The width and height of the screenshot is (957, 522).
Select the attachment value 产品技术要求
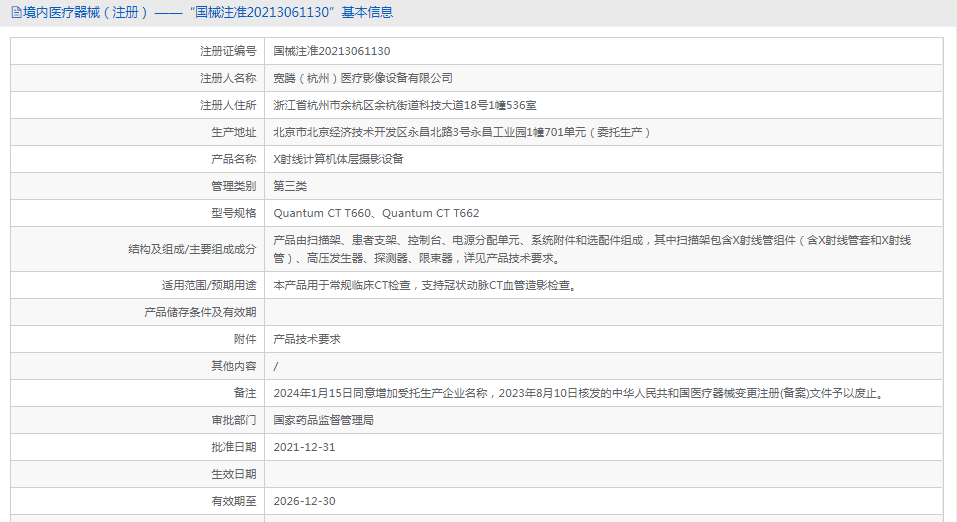click(x=306, y=339)
